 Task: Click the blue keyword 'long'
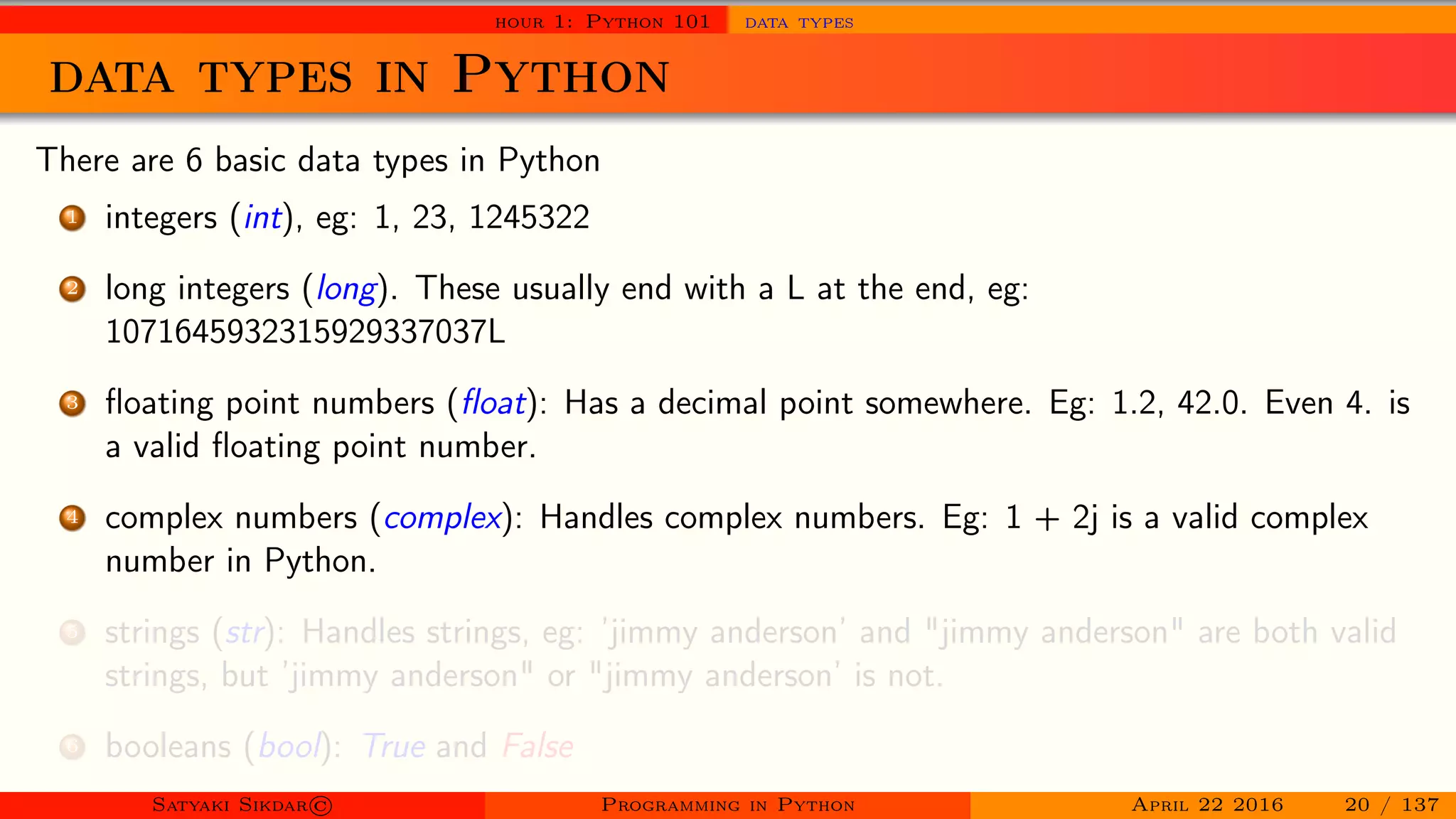[x=347, y=290]
